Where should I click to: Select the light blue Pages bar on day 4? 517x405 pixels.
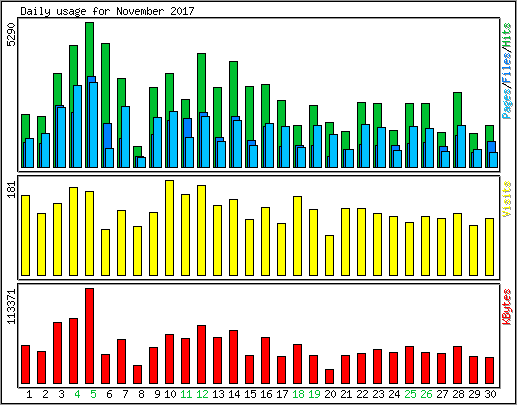[77, 126]
